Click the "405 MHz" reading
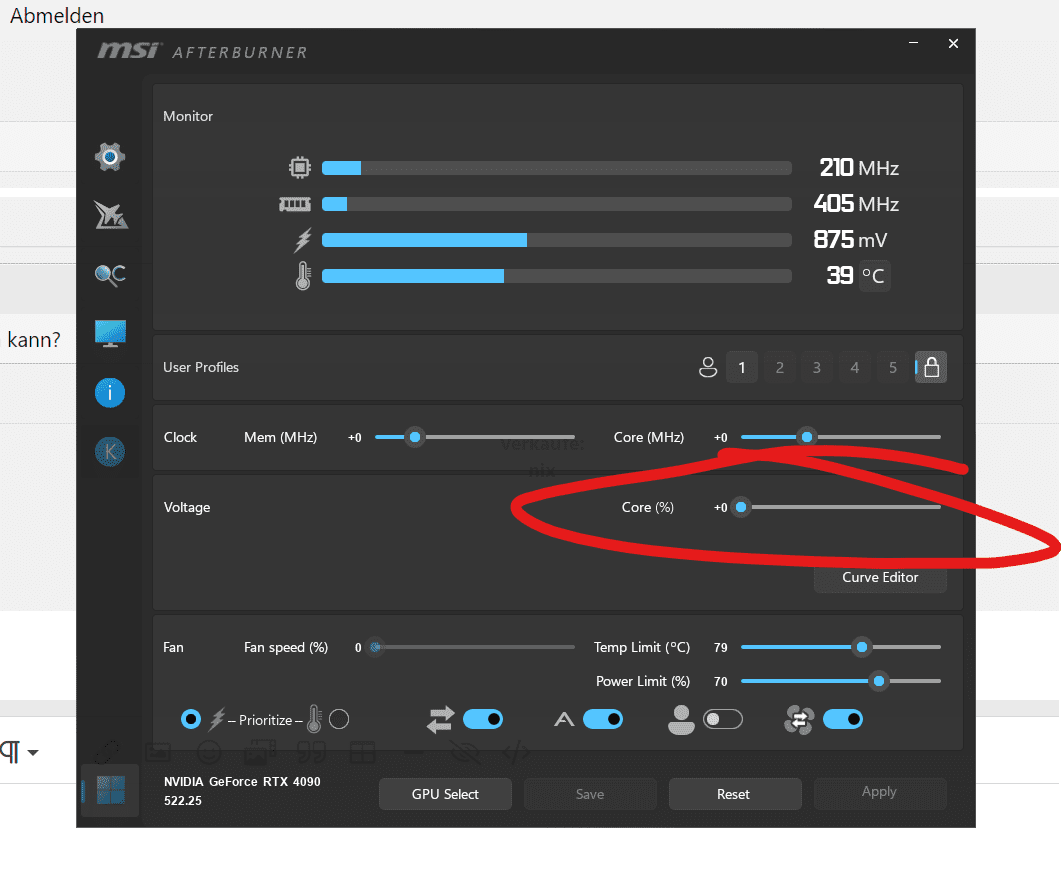 click(856, 204)
